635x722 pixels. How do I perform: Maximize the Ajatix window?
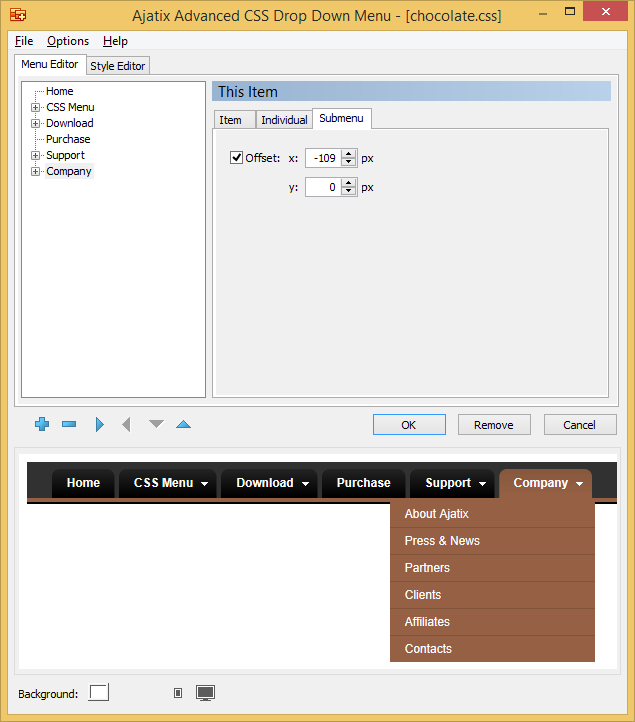coord(570,12)
